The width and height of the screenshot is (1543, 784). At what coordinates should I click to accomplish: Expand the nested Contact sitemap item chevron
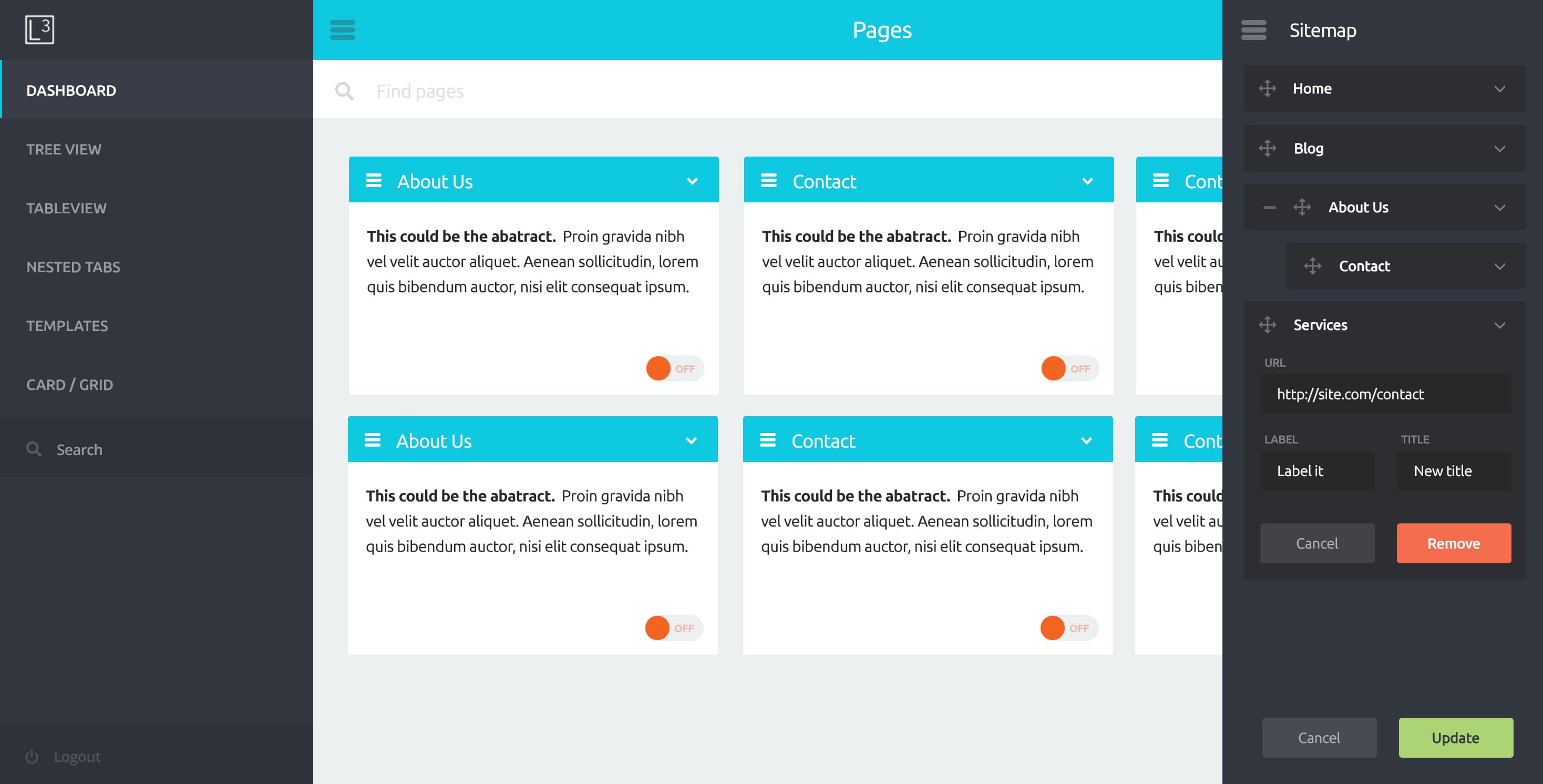coord(1500,266)
